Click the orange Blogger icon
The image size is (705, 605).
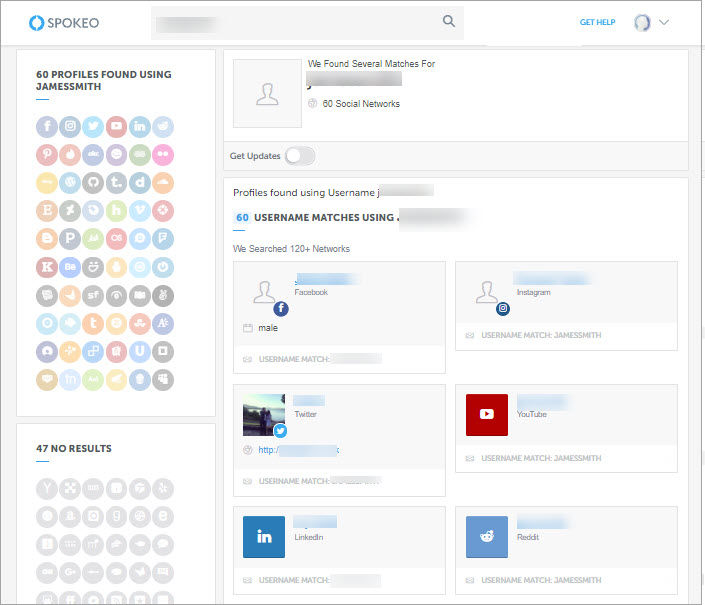[x=47, y=239]
